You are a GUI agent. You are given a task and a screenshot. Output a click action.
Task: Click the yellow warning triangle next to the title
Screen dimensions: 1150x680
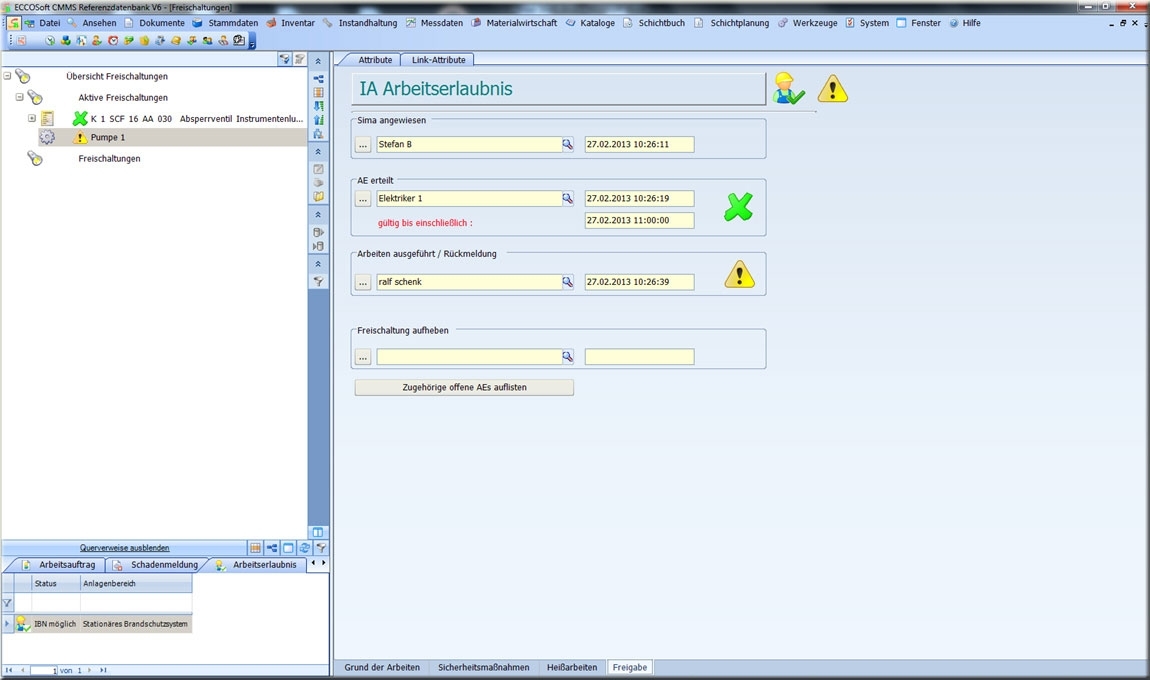(x=832, y=89)
